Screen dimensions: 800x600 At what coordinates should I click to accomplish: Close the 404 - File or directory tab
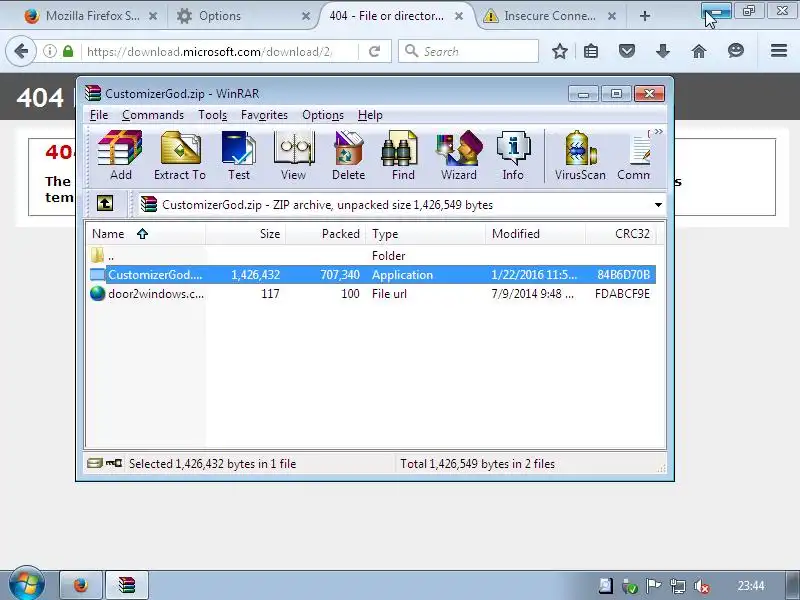click(x=459, y=16)
